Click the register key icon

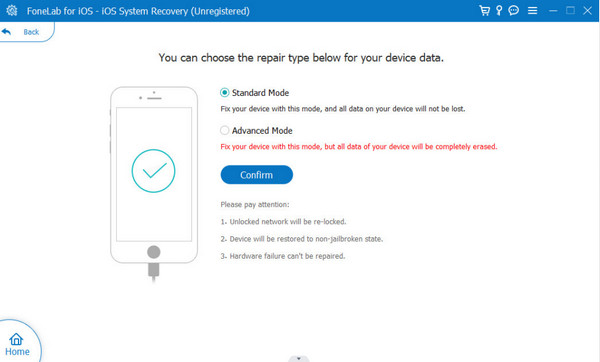(x=499, y=10)
